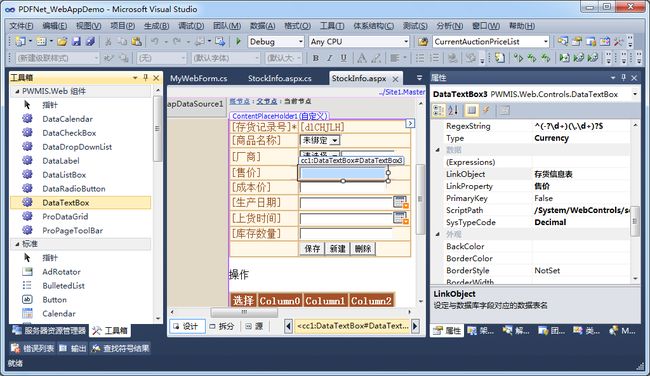This screenshot has height=376, width=650.
Task: Select DataLabel in the toolbox
Action: 61,161
